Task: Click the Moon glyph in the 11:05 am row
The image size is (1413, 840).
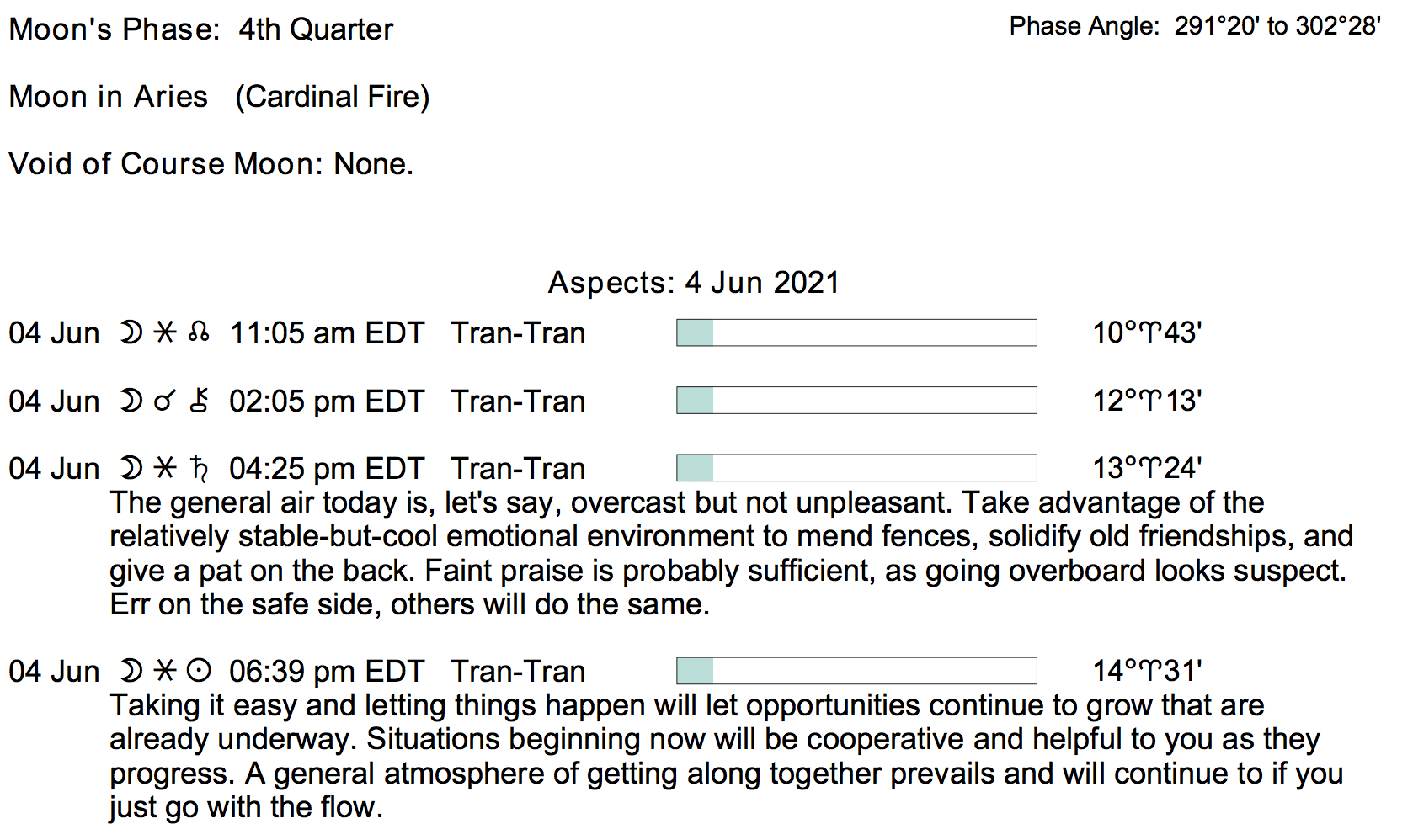Action: click(131, 332)
